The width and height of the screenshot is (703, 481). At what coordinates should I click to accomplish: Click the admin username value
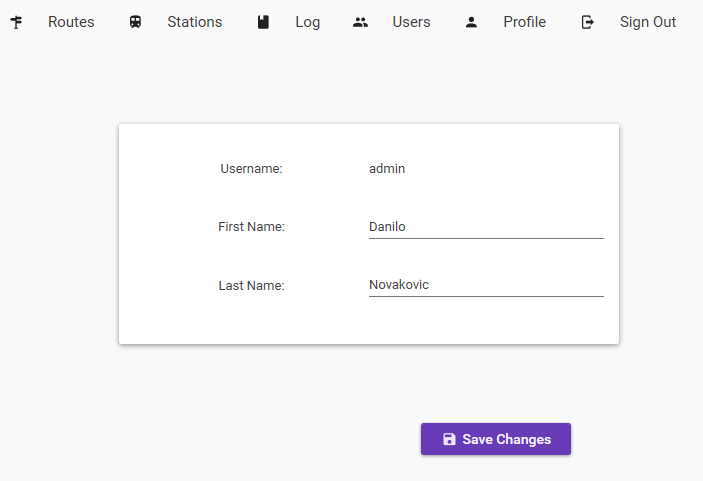(387, 169)
